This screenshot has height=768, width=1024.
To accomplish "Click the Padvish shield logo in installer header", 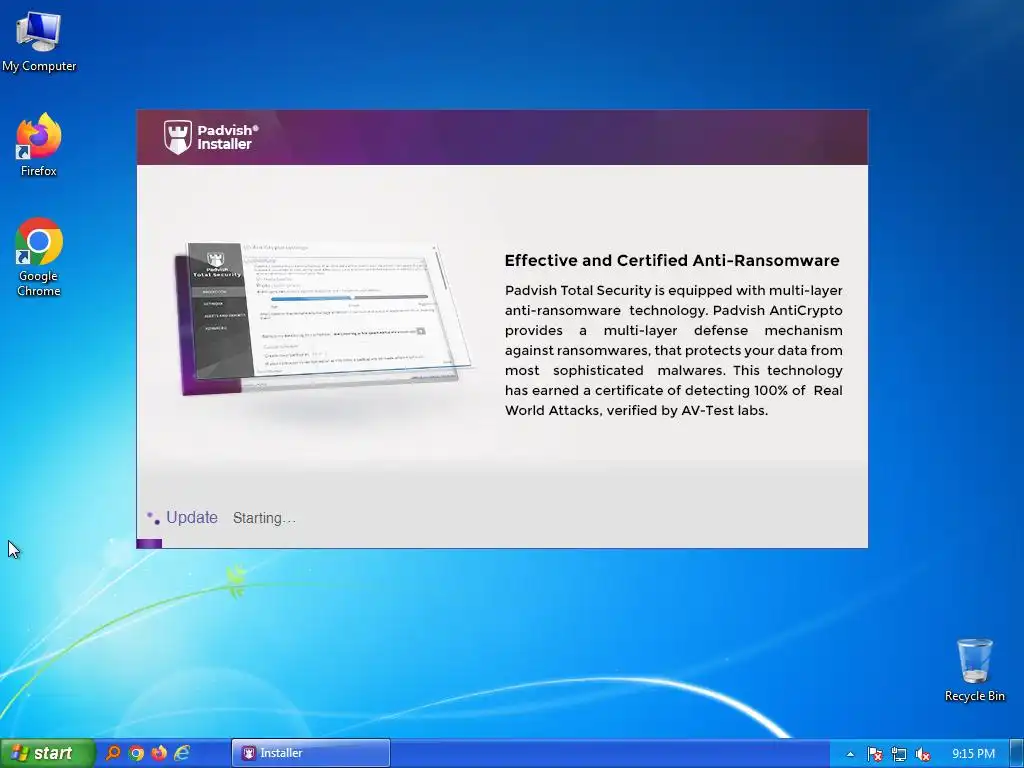I will pyautogui.click(x=178, y=137).
